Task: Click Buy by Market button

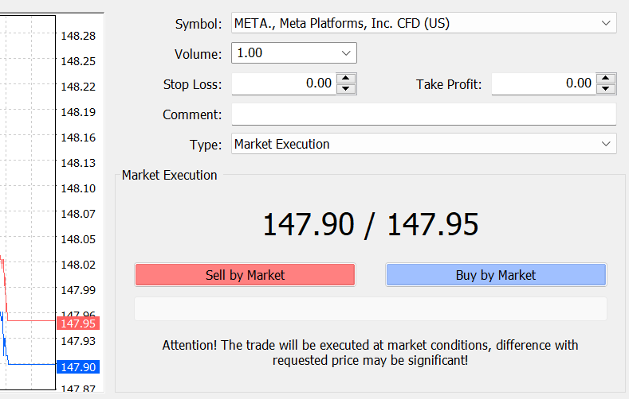Action: click(x=496, y=275)
